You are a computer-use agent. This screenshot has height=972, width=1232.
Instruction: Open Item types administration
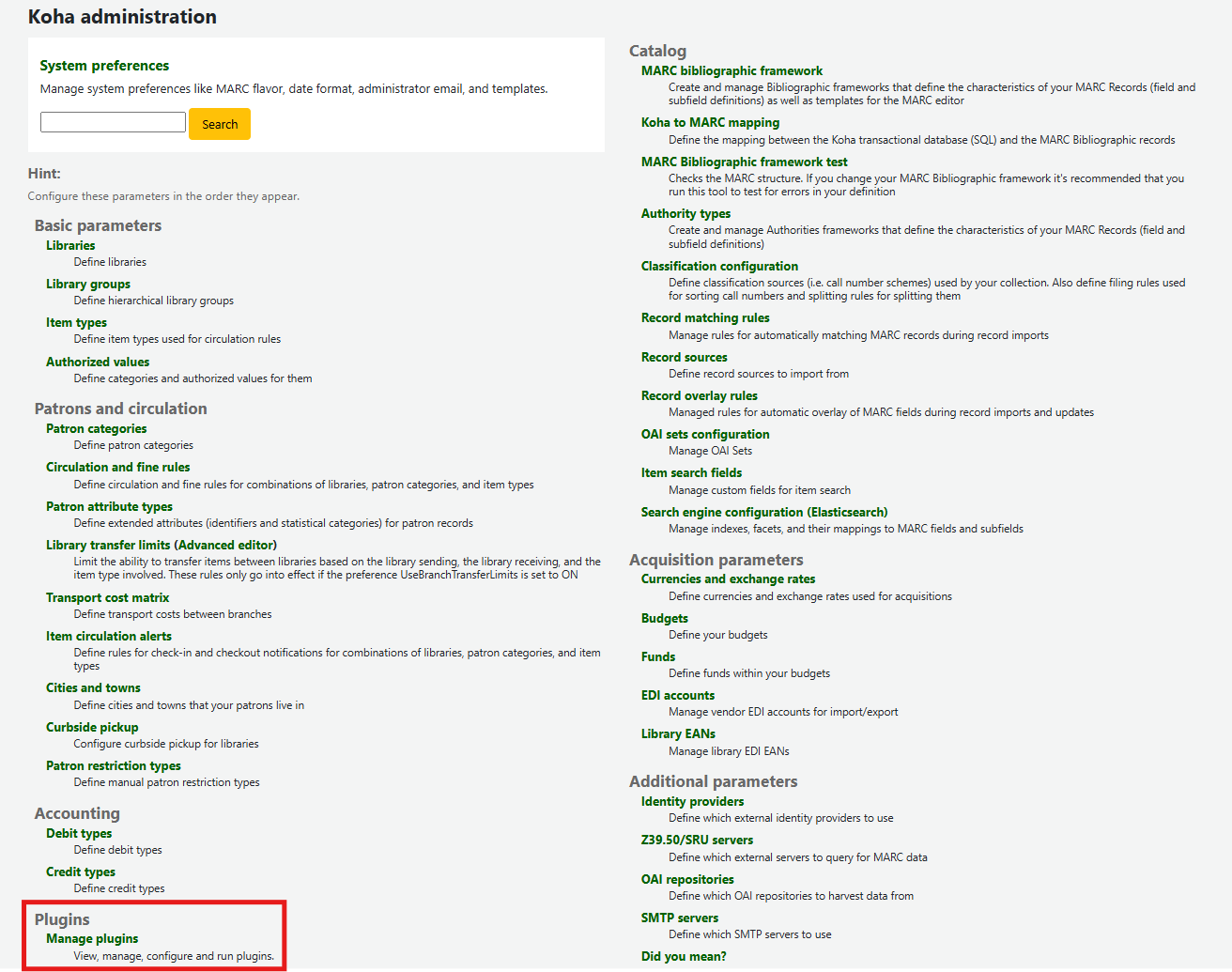(x=76, y=323)
